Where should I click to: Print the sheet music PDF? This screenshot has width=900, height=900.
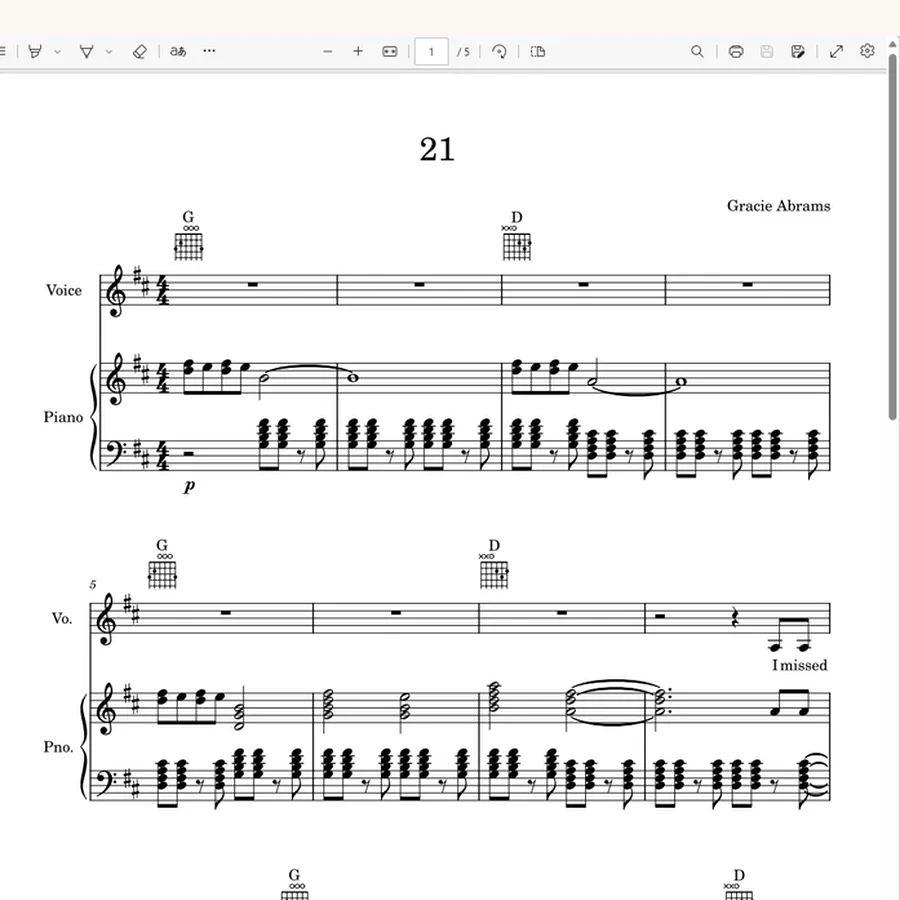tap(736, 52)
